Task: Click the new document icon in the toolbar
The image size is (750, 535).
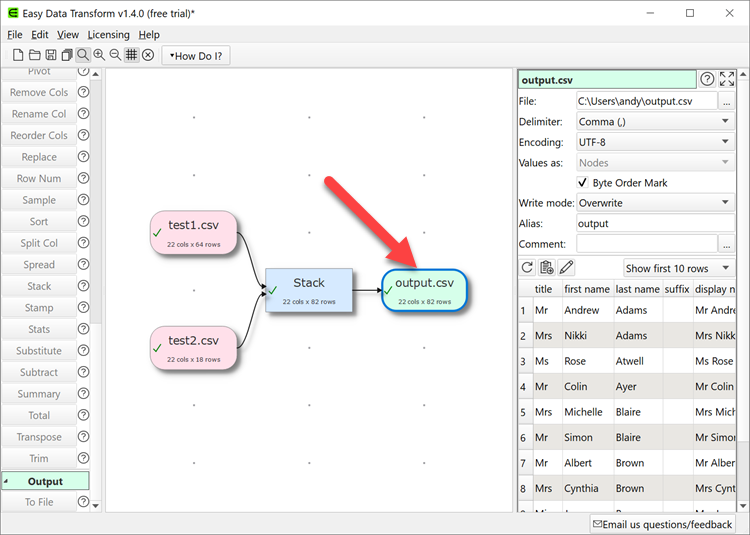Action: [18, 55]
